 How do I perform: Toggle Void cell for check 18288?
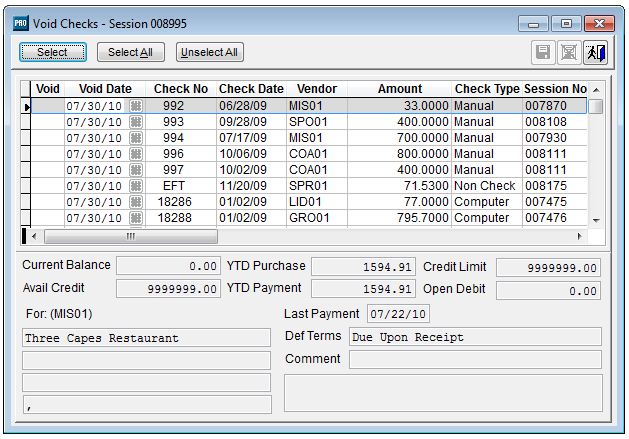pyautogui.click(x=48, y=218)
